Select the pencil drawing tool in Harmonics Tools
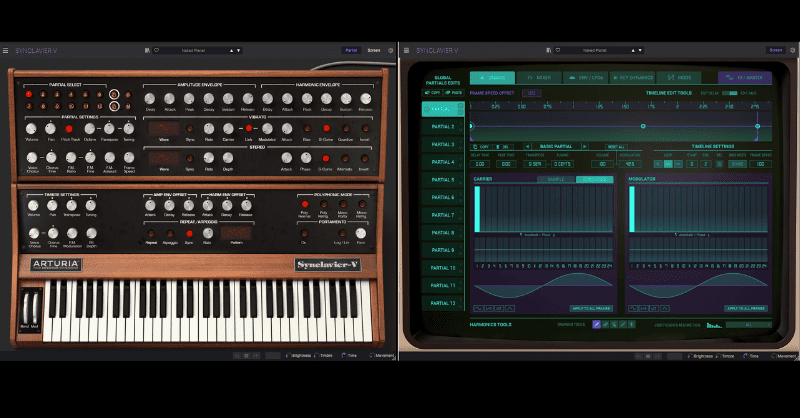The width and height of the screenshot is (800, 418). coord(596,324)
